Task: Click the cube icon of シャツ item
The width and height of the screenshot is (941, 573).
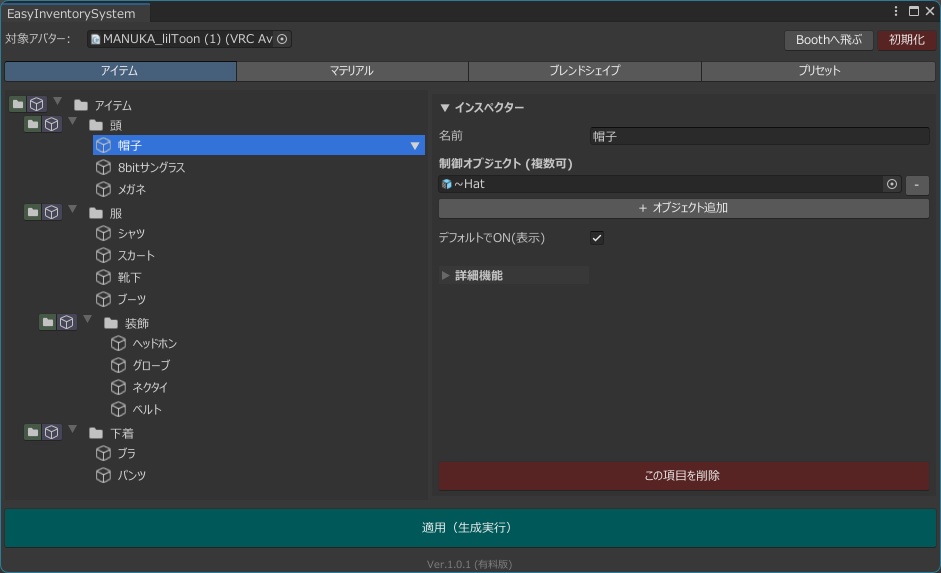Action: (104, 233)
